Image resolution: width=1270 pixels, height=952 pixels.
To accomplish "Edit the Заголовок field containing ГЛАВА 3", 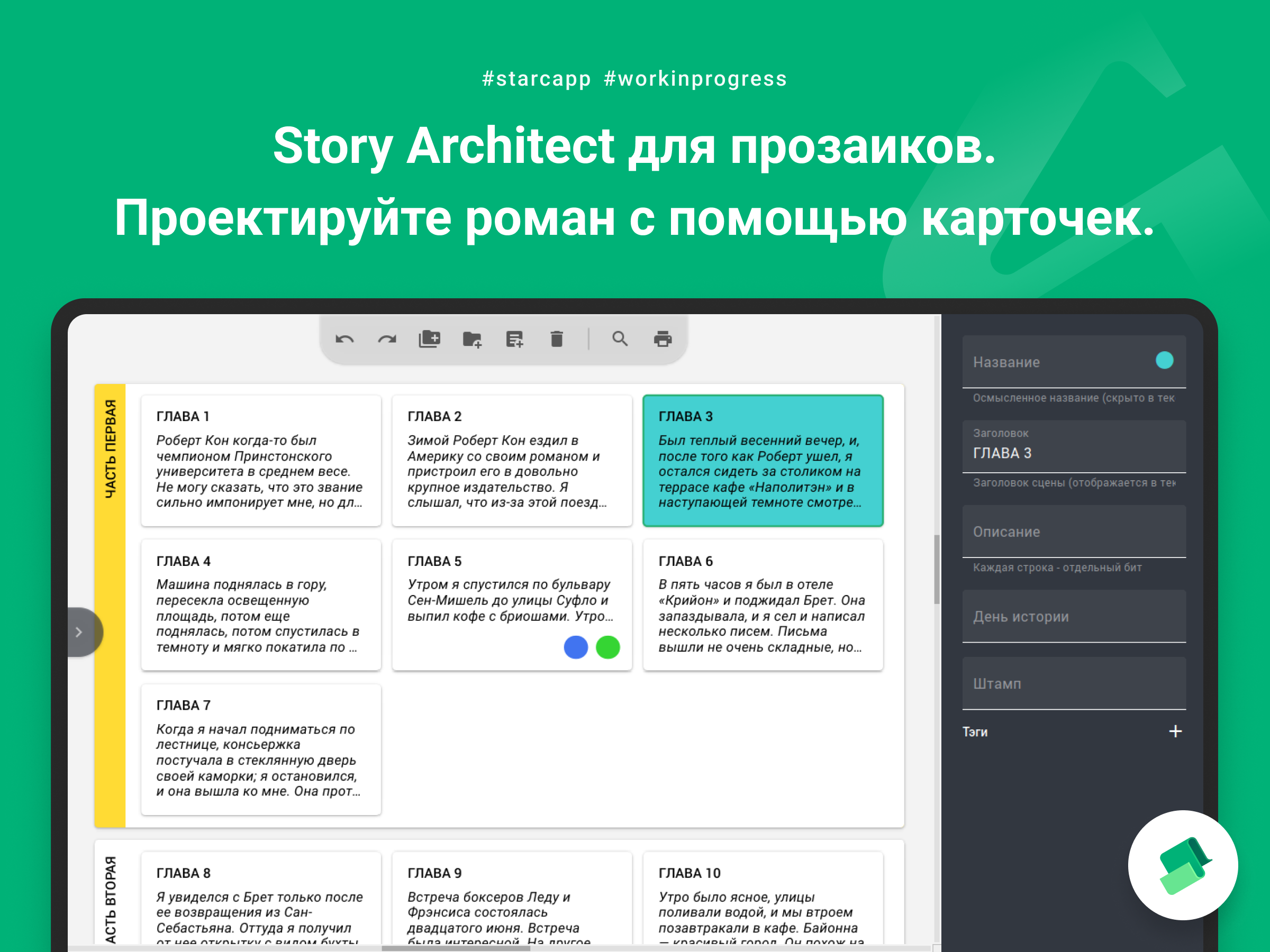I will click(x=1074, y=446).
